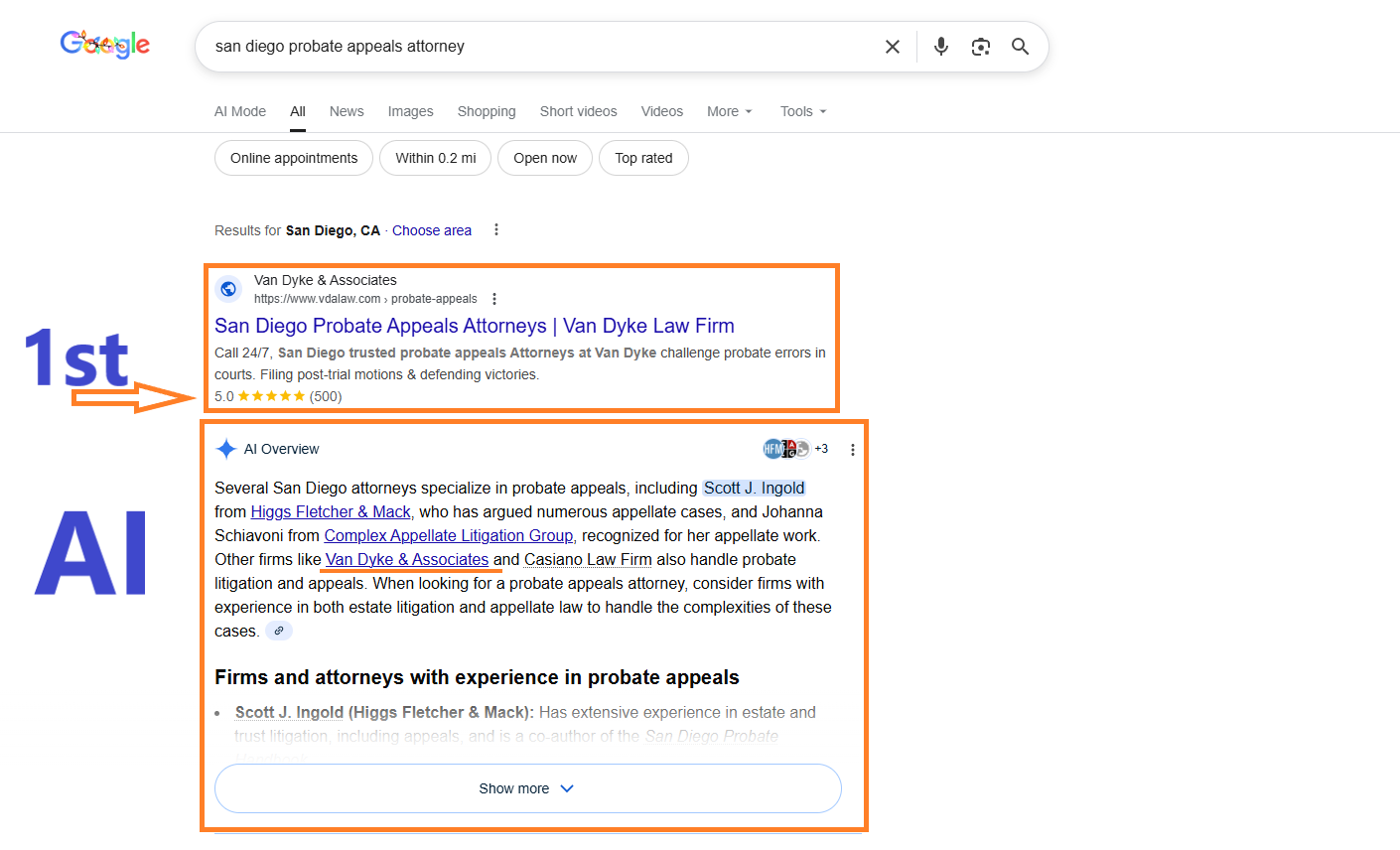Click the Choose area link

click(x=432, y=230)
